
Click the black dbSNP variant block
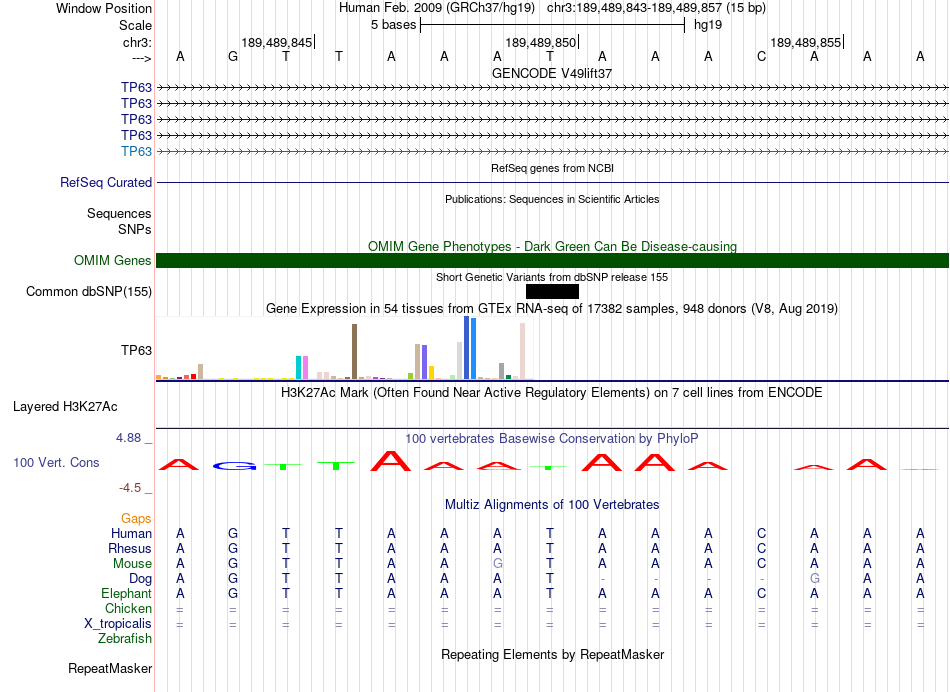point(552,291)
